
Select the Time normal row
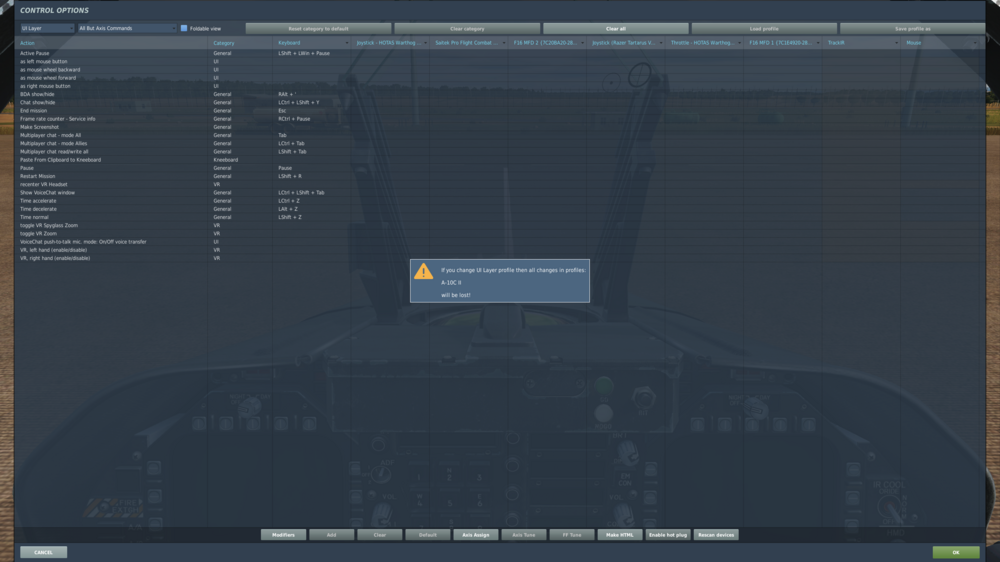tap(499, 218)
